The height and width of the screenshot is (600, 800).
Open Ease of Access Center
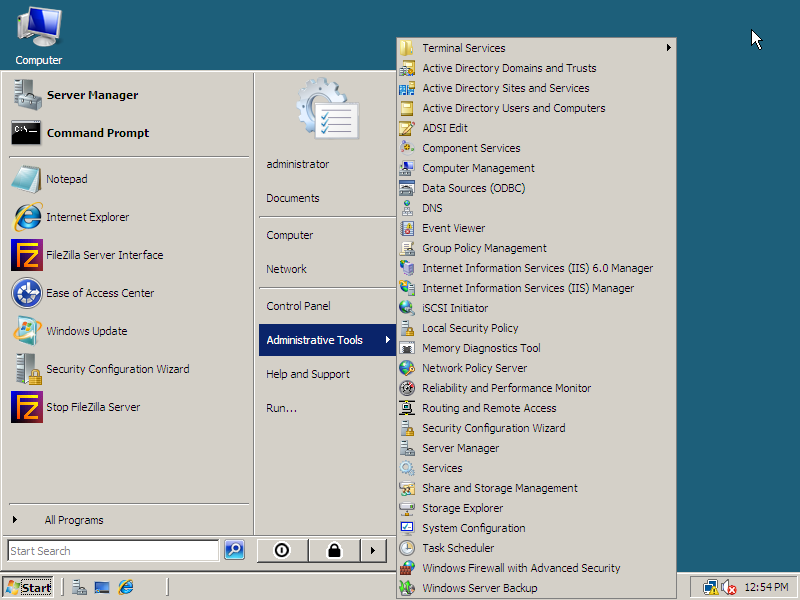129,293
